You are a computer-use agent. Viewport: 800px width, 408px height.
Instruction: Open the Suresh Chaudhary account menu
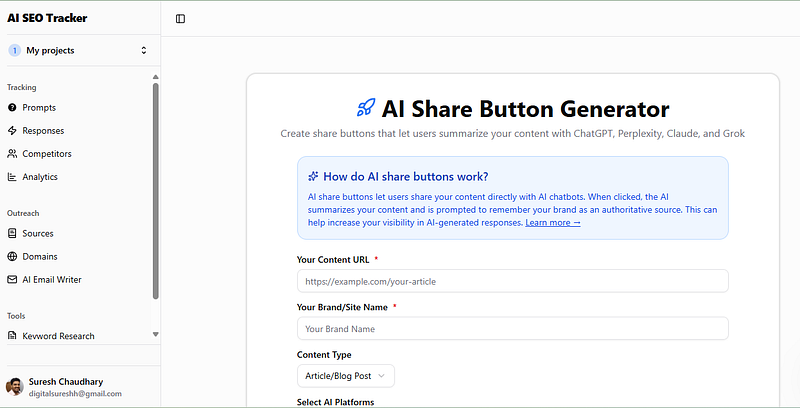[x=80, y=387]
